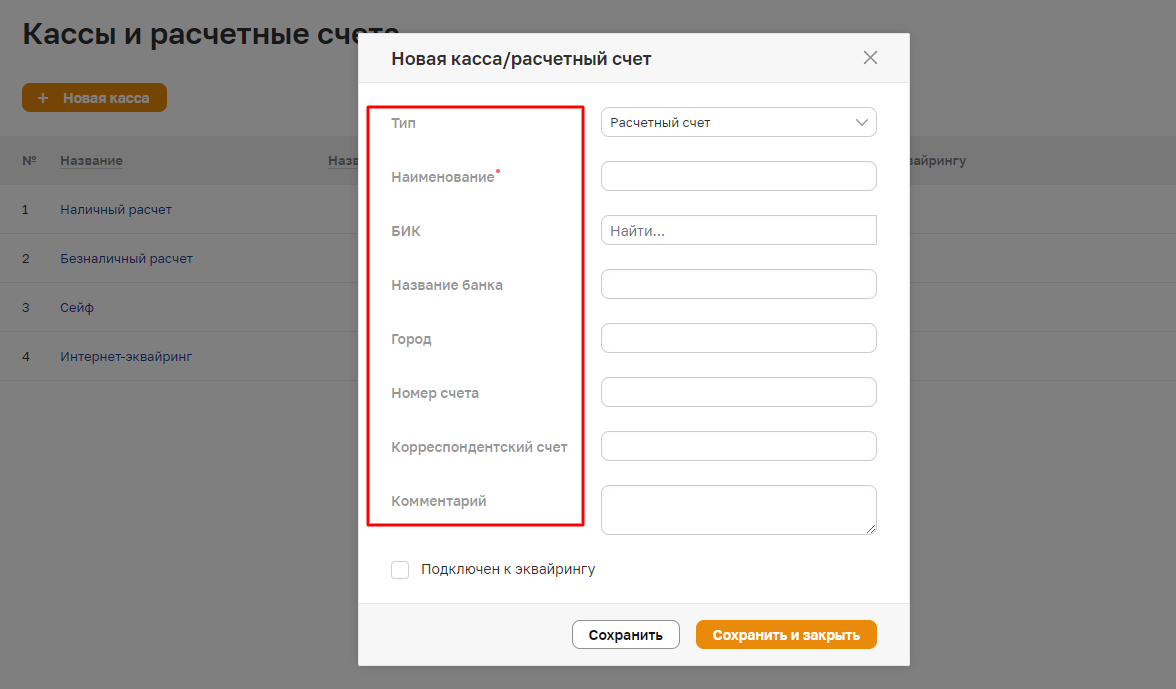Image resolution: width=1176 pixels, height=689 pixels.
Task: Open the Тип dropdown
Action: (x=738, y=122)
